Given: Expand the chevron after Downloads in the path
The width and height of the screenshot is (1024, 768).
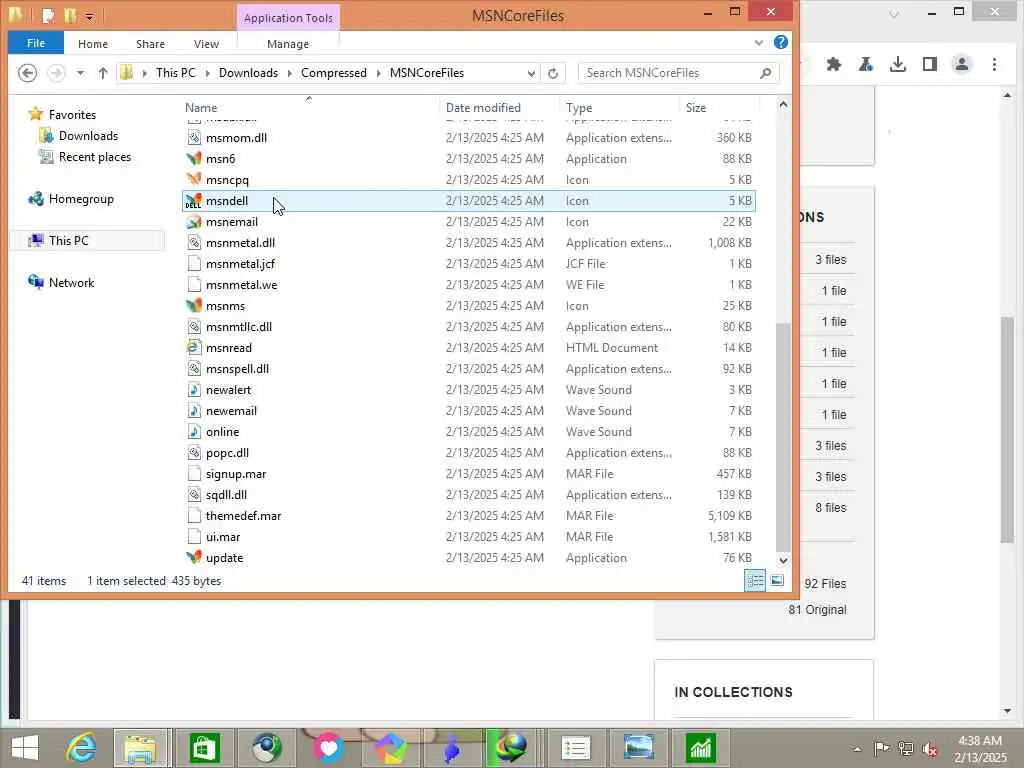Looking at the screenshot, I should pos(290,73).
